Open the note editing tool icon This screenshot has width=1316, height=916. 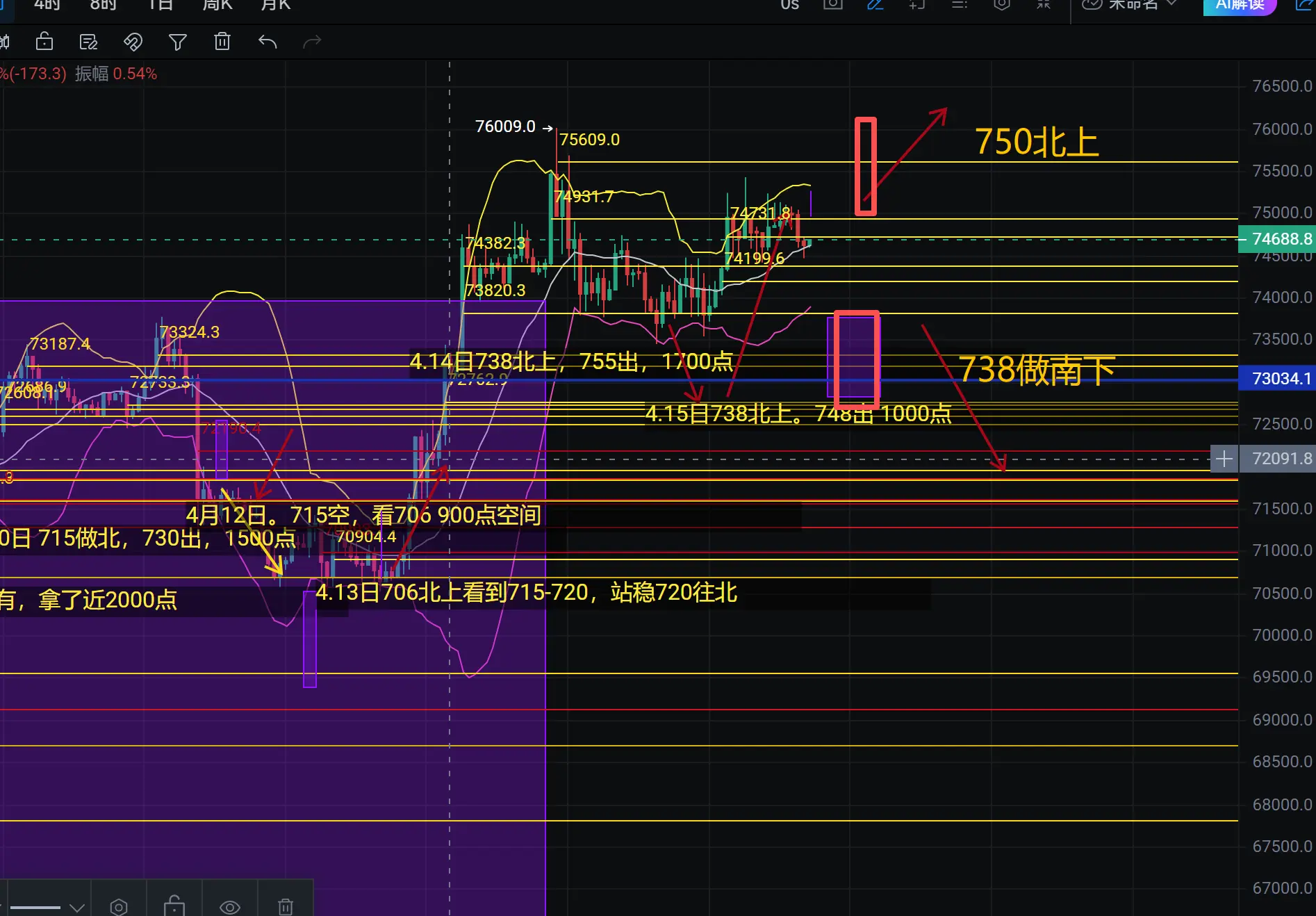[88, 42]
